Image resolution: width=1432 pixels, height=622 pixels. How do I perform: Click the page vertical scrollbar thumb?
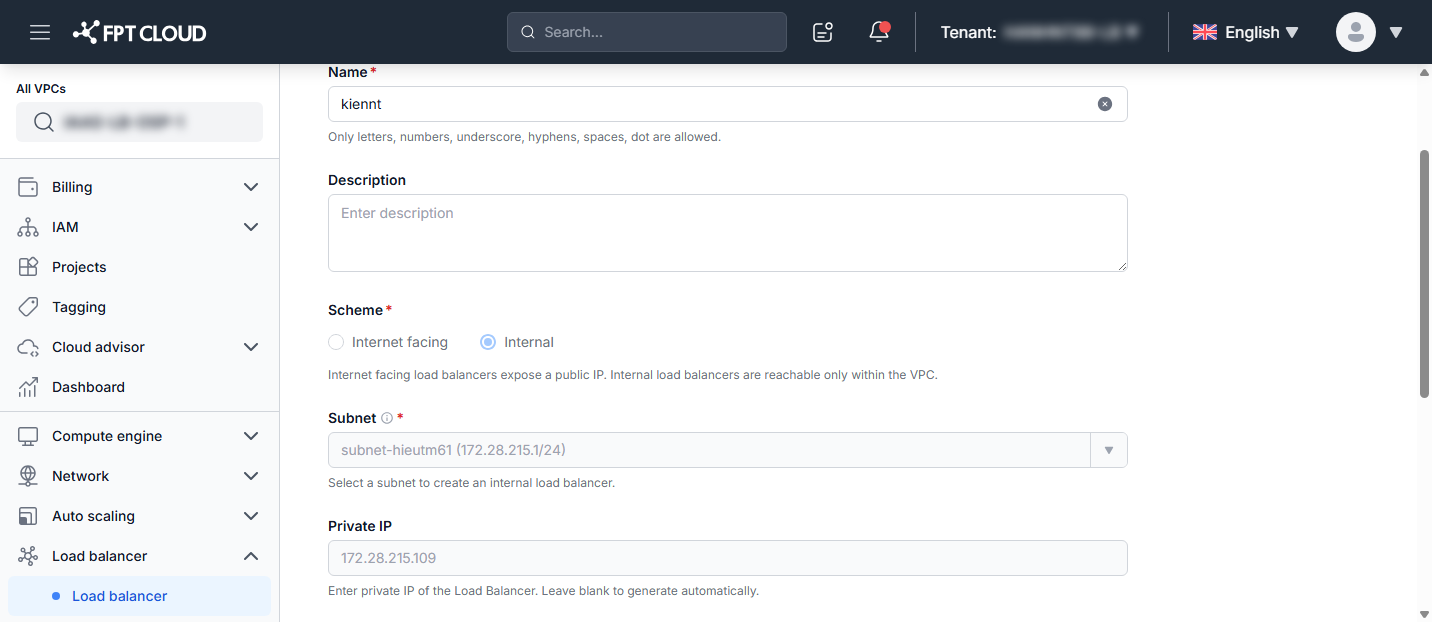[x=1425, y=273]
